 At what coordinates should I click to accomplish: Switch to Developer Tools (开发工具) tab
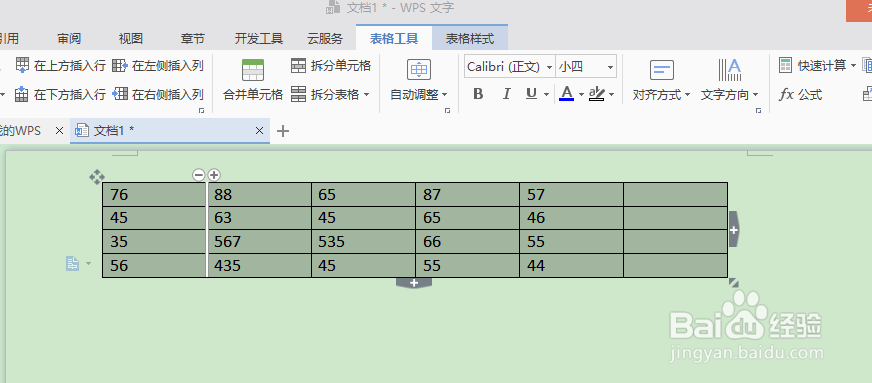click(x=259, y=38)
